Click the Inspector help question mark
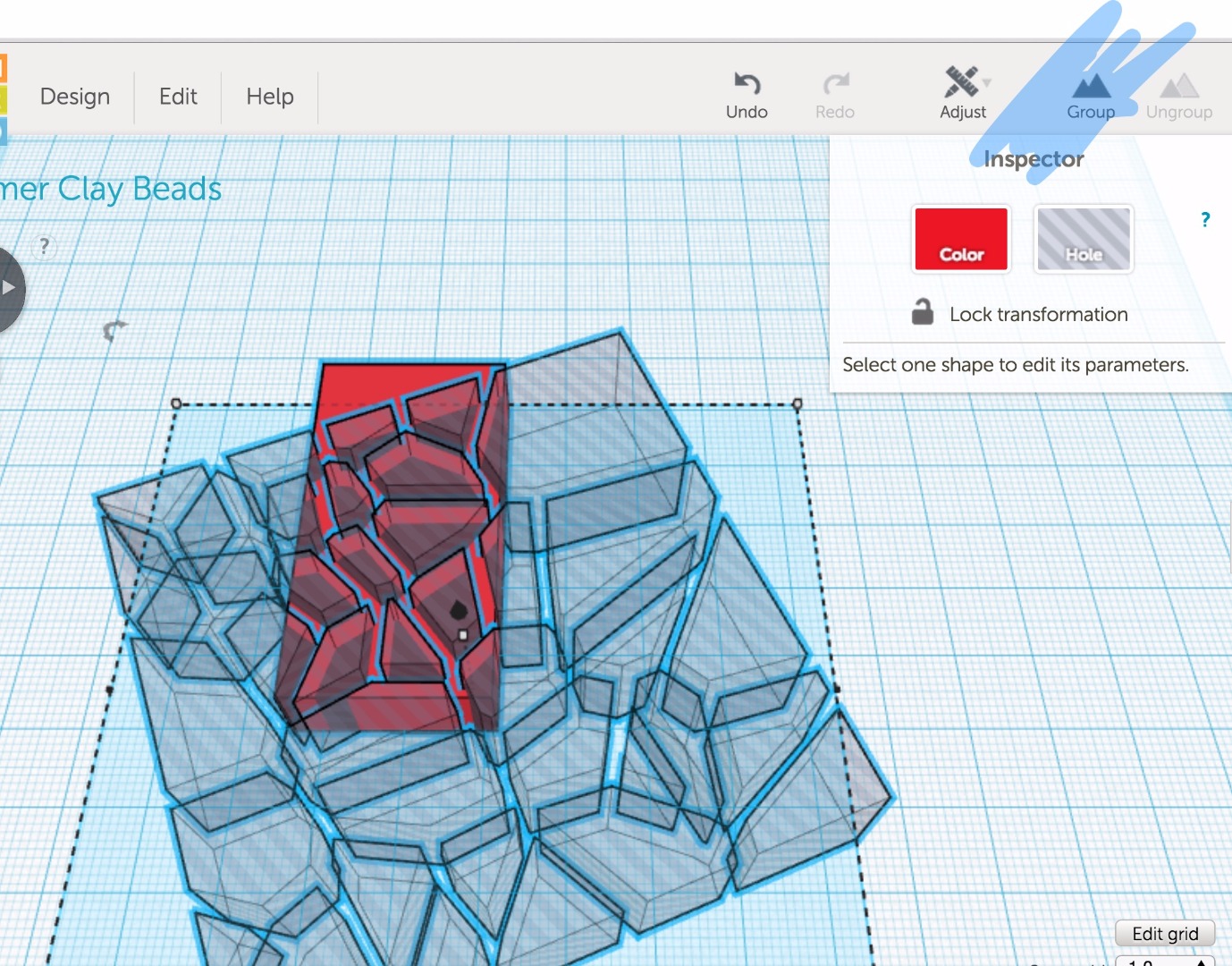This screenshot has width=1232, height=966. 1205,219
